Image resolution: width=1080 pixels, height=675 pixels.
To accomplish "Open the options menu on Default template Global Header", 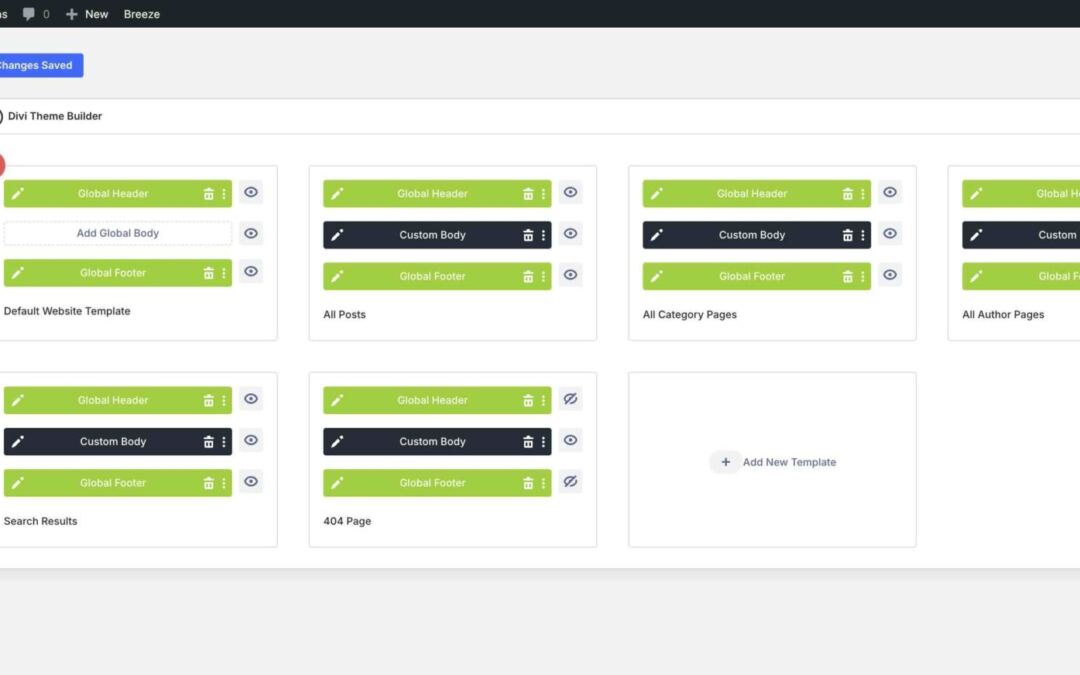I will pyautogui.click(x=224, y=192).
